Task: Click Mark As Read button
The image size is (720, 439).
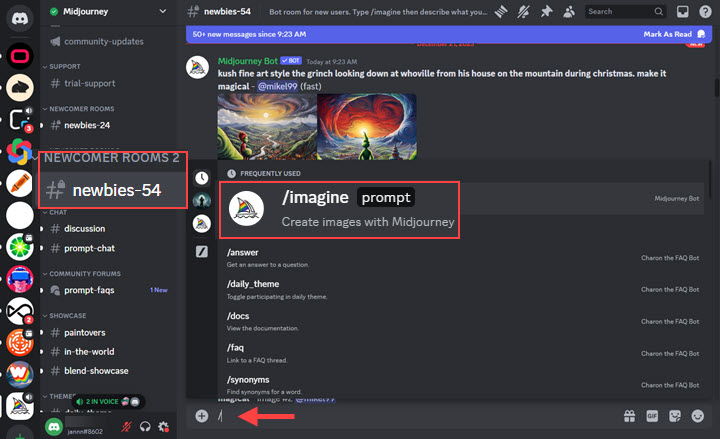Action: pos(674,34)
